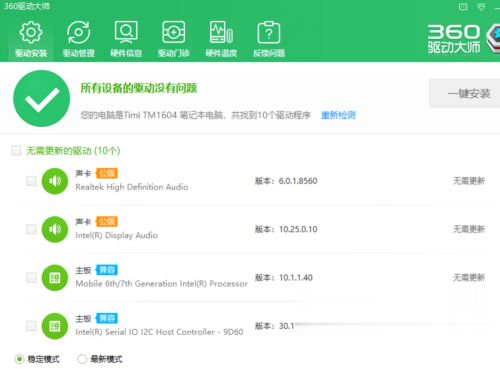The width and height of the screenshot is (500, 369).
Task: Click the 公版 tag on Intel Display Audio row
Action: [107, 222]
